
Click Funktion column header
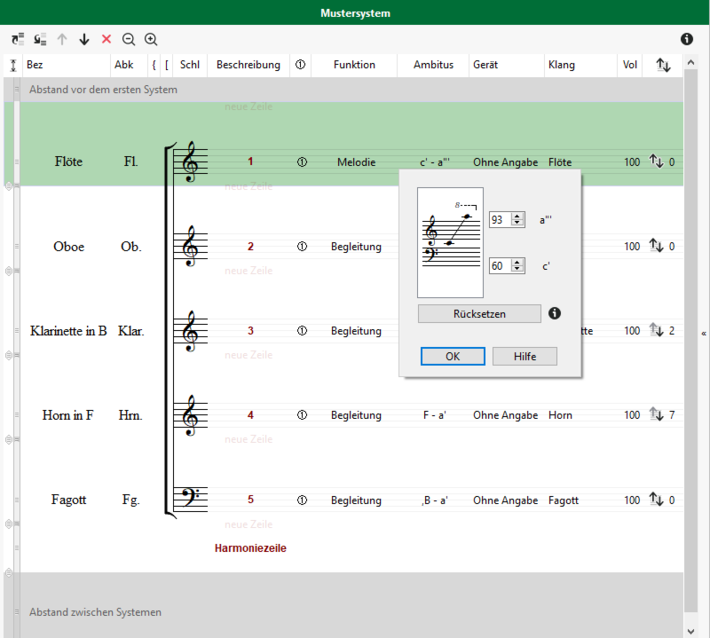coord(354,65)
